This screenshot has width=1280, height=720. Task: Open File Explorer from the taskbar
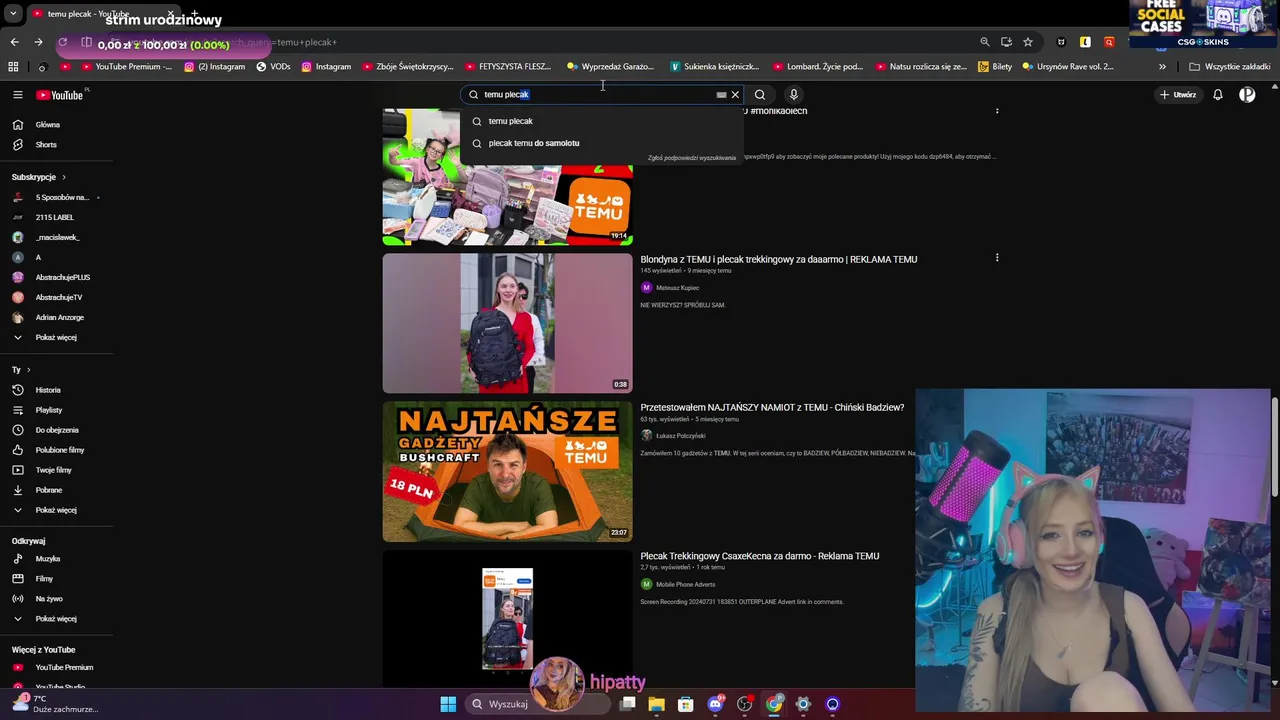[x=656, y=704]
